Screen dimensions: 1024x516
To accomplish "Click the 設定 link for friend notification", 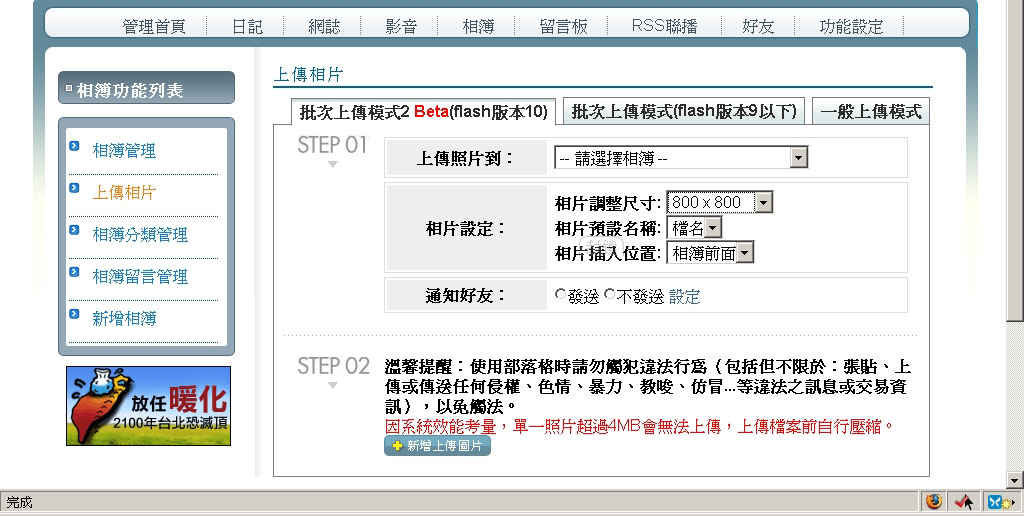I will click(x=684, y=297).
